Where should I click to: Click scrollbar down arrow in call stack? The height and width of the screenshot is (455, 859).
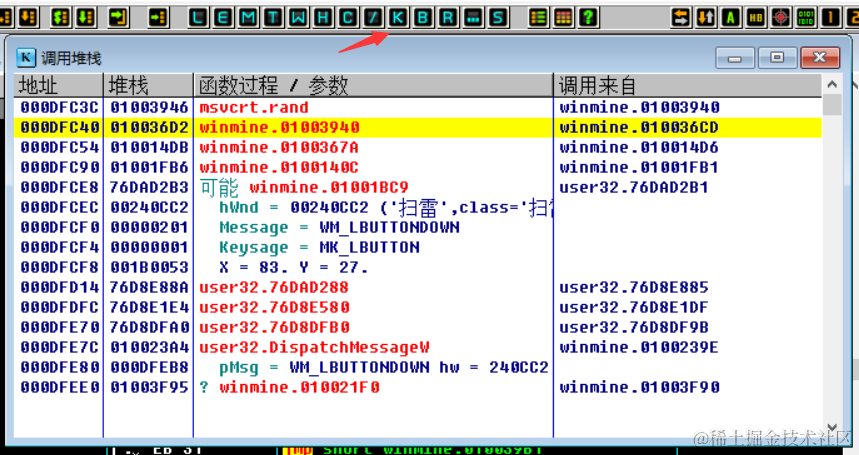(832, 427)
